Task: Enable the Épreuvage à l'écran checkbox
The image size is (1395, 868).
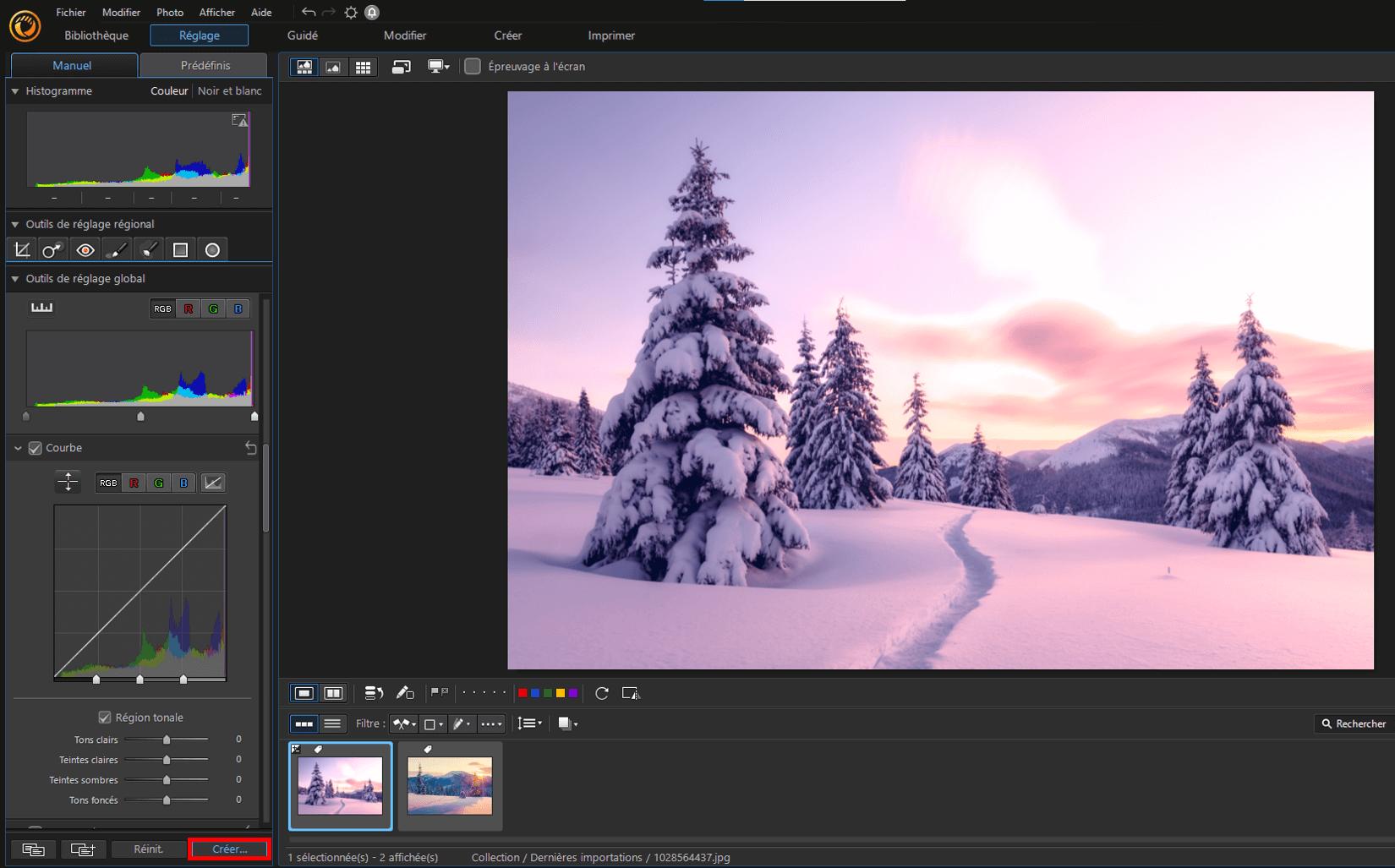Action: click(x=473, y=66)
